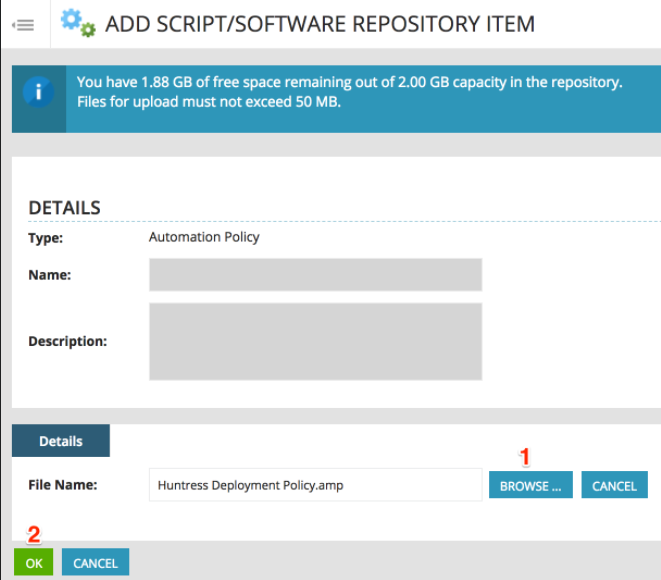Click the Add Script/Software Repository Item title
661x580 pixels.
[320, 23]
